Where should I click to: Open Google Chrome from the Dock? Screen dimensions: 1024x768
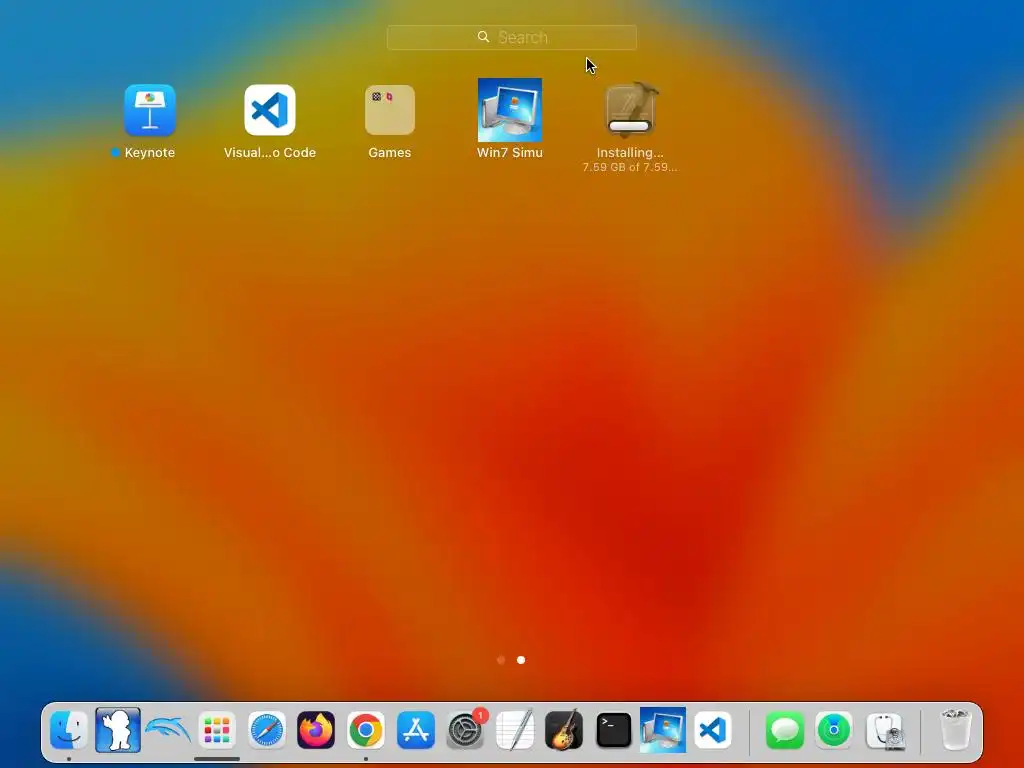coord(366,729)
